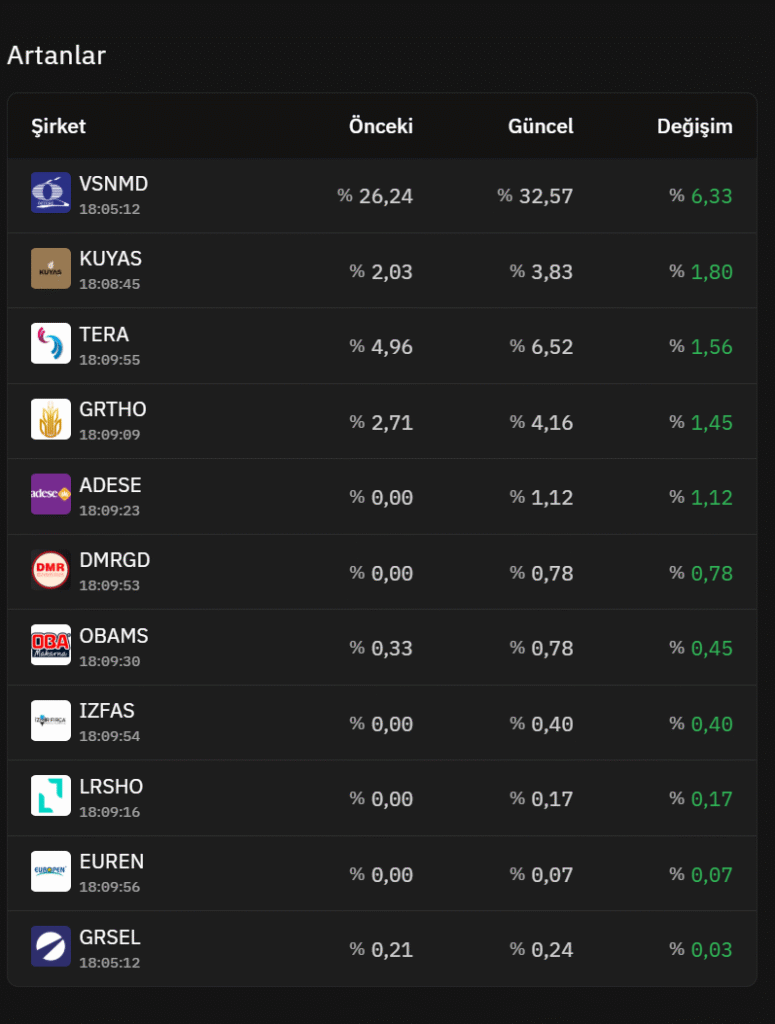The height and width of the screenshot is (1024, 775).
Task: Click the Europen EUREN logo icon
Action: (51, 871)
